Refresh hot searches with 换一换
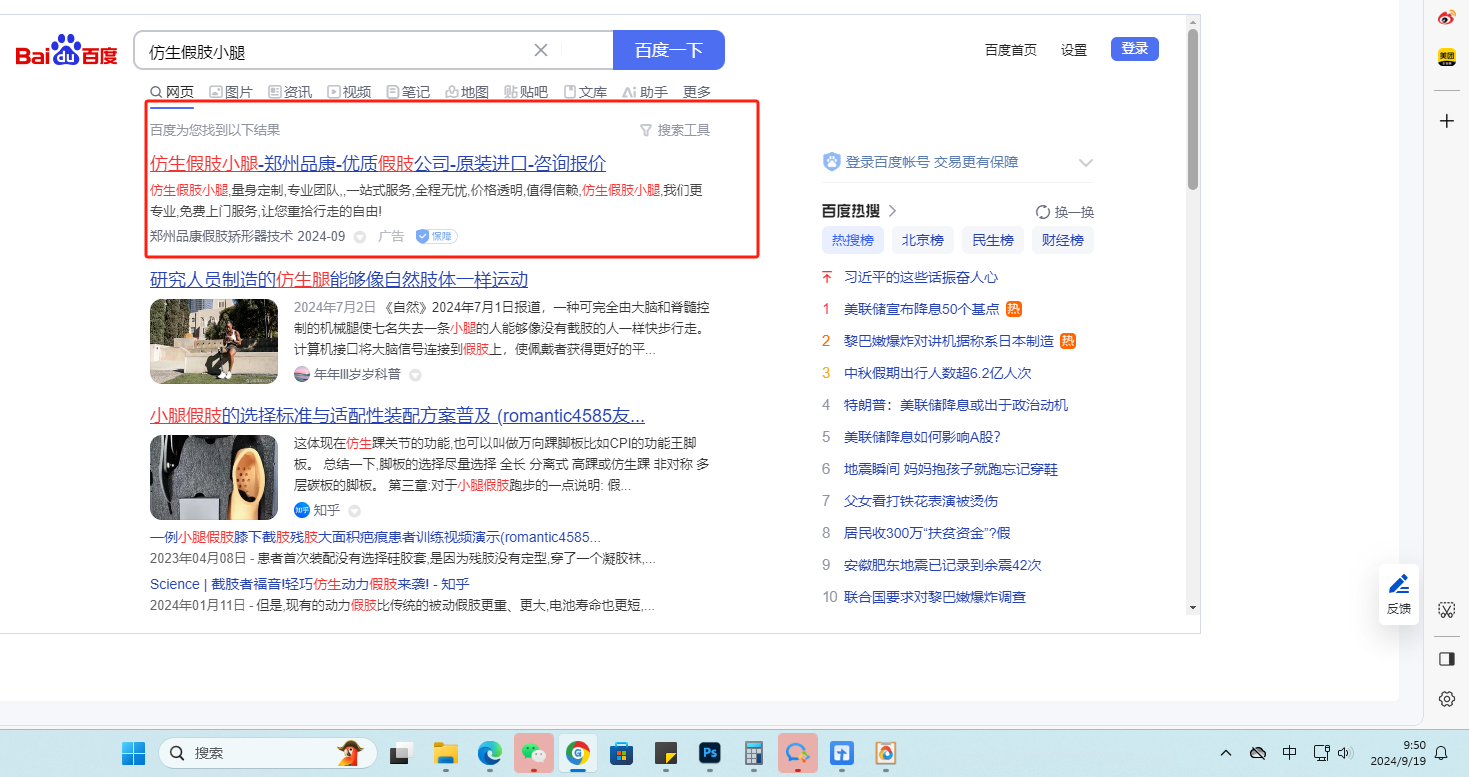Screen dimensions: 1469x777 point(1065,211)
